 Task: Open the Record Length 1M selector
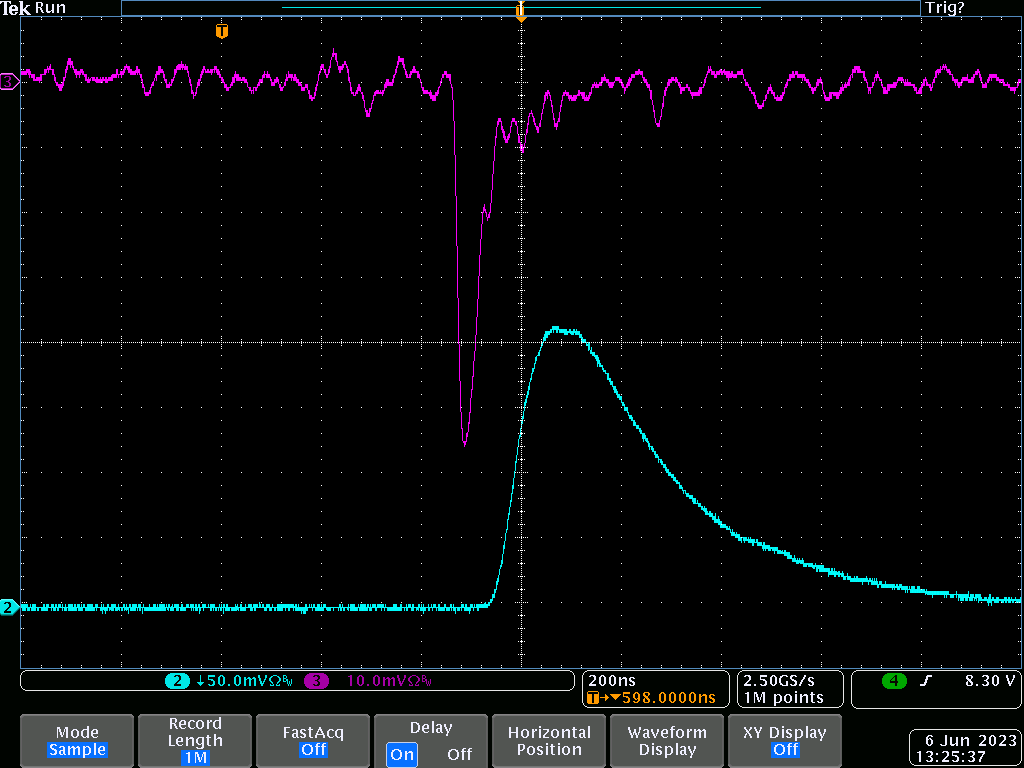click(x=195, y=741)
